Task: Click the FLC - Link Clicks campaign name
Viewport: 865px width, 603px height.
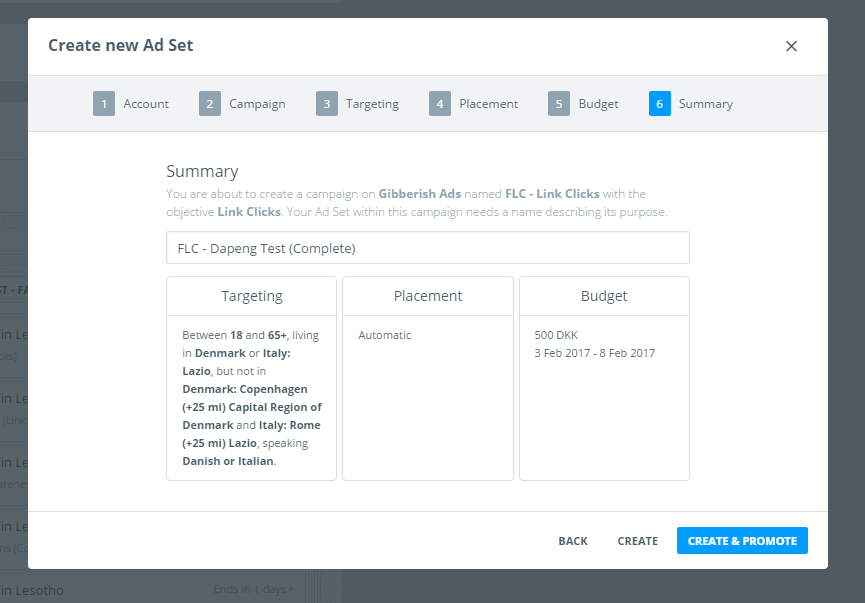Action: point(552,194)
